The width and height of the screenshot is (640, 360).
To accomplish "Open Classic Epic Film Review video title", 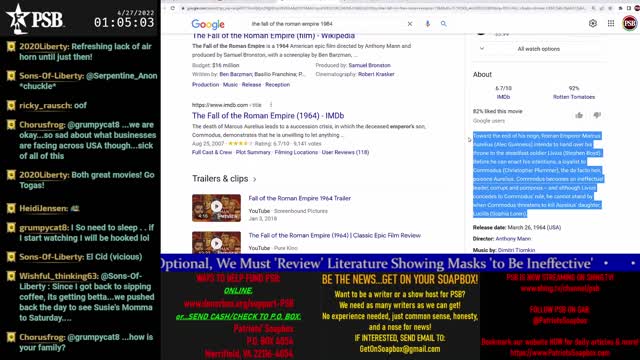I will point(335,236).
